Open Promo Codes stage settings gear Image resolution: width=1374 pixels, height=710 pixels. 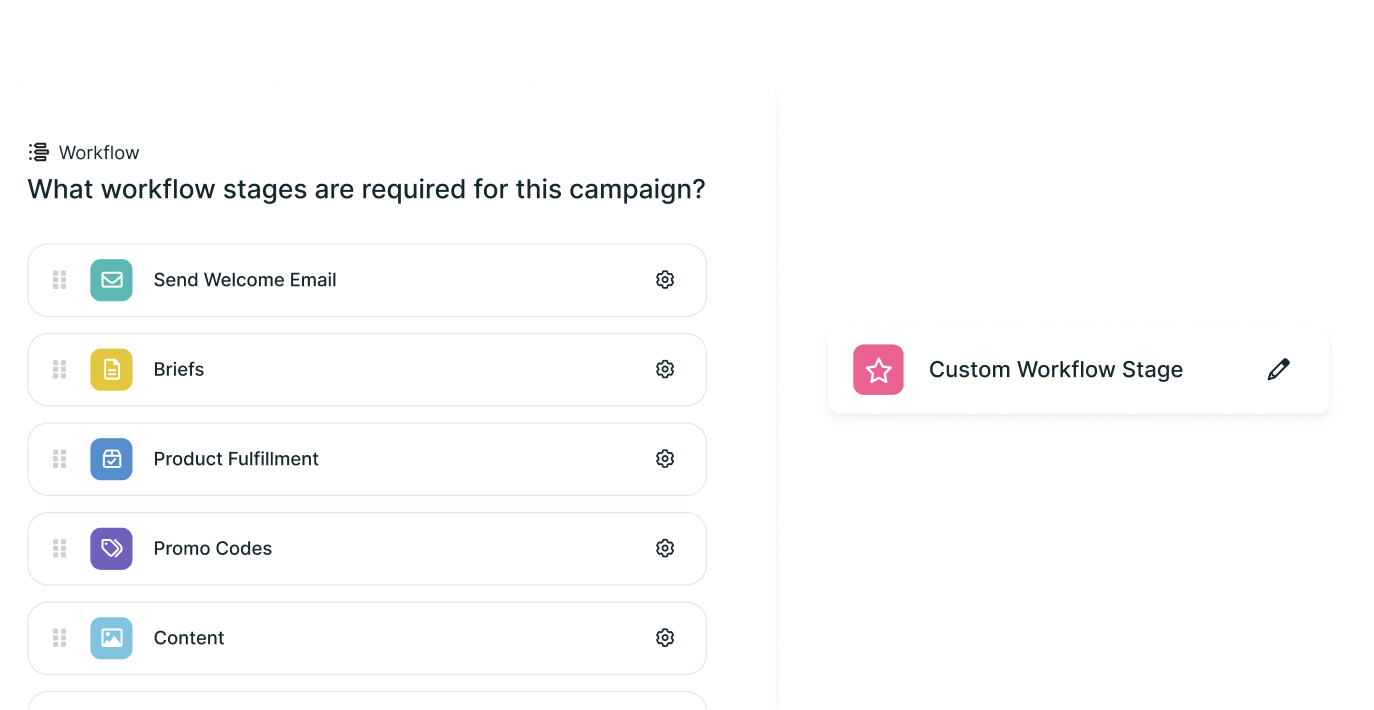pyautogui.click(x=665, y=549)
